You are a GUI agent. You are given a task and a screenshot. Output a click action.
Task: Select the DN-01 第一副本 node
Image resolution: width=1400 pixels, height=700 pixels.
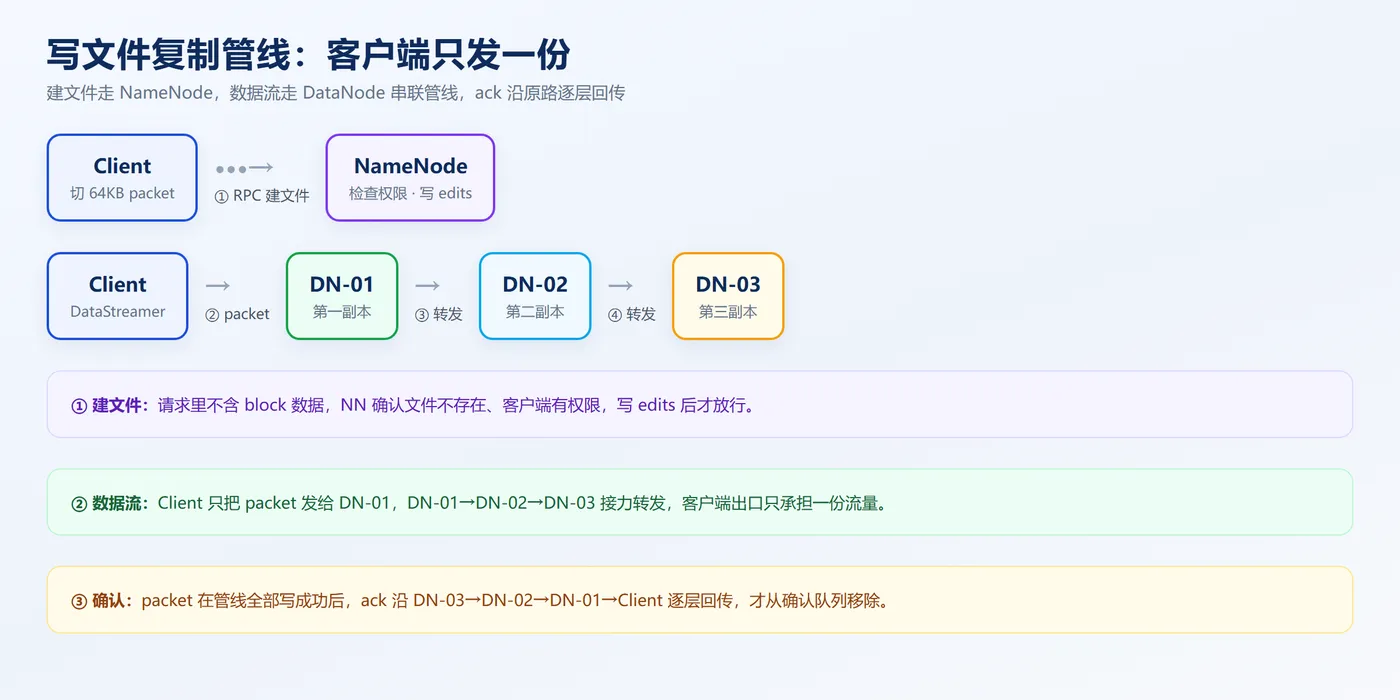point(342,296)
